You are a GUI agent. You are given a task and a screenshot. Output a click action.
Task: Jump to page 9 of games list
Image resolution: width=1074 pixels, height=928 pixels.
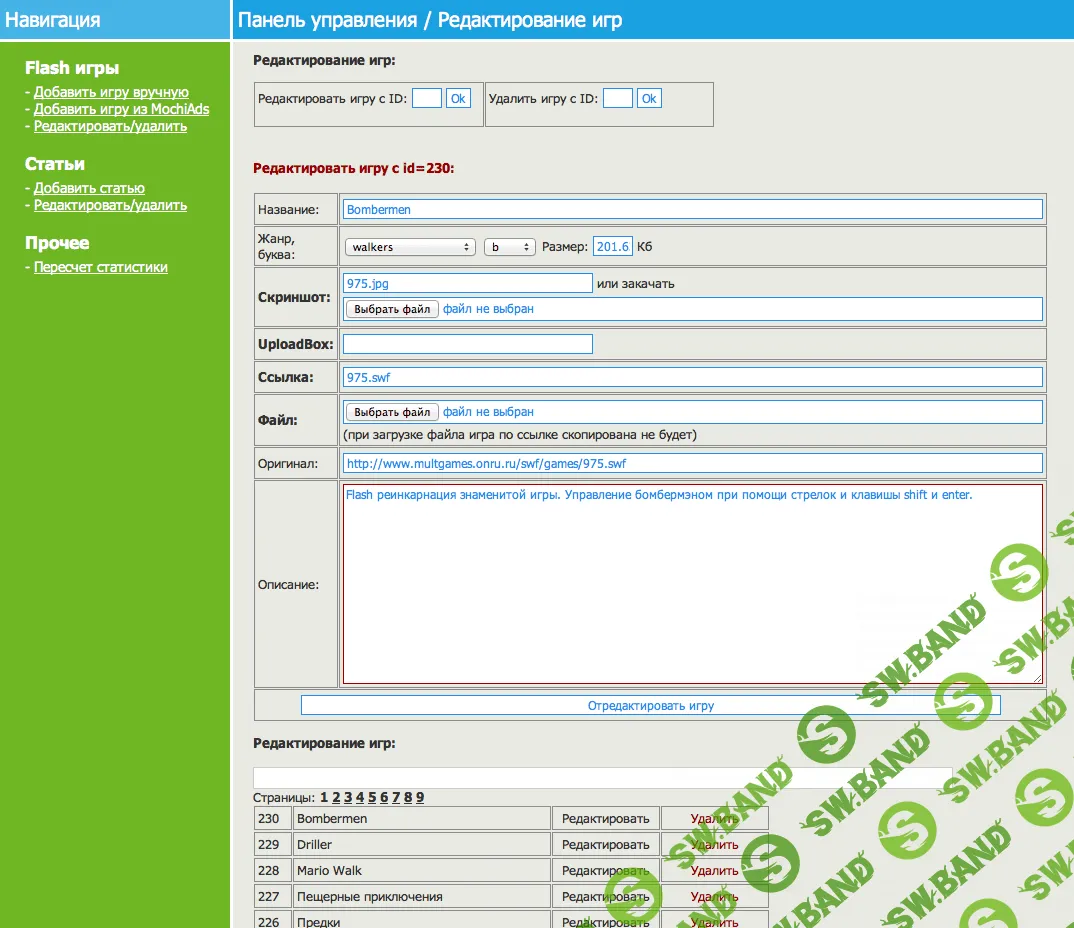(420, 797)
